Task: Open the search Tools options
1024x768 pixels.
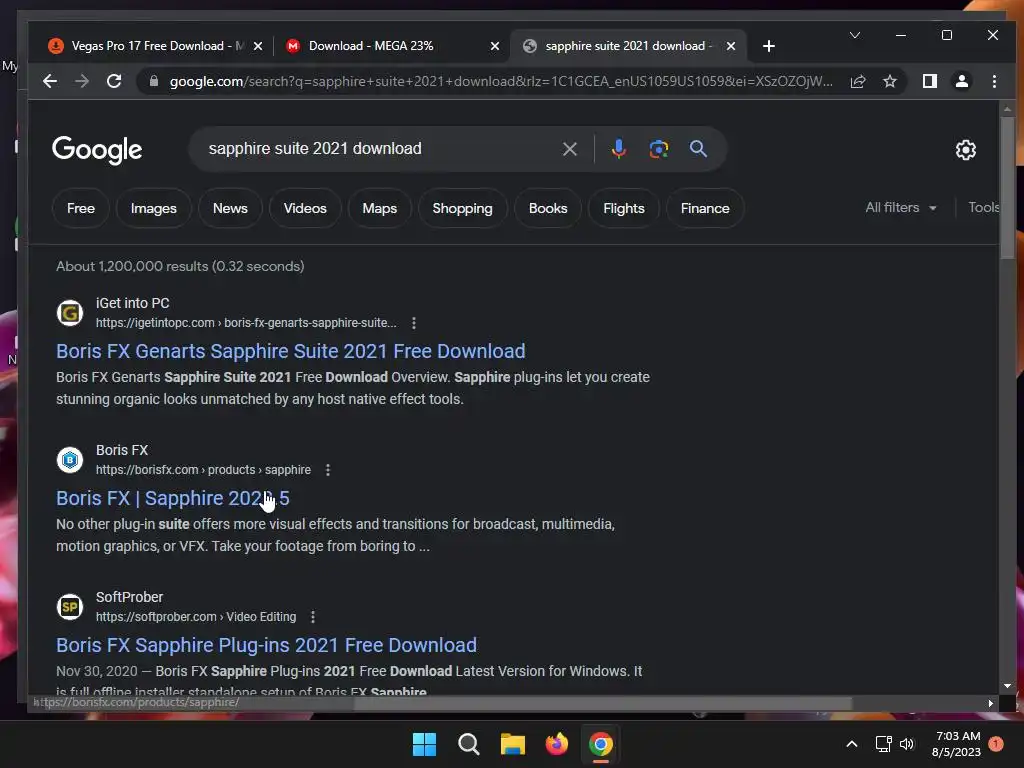Action: pyautogui.click(x=984, y=208)
